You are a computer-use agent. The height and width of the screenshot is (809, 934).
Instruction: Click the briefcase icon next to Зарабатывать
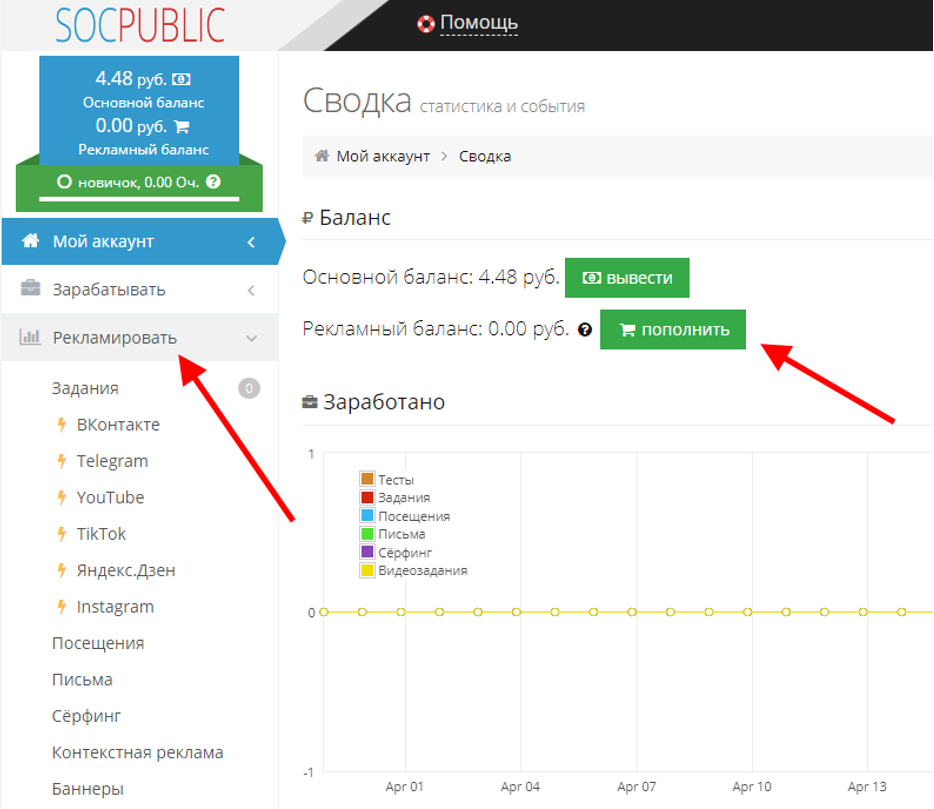(30, 288)
